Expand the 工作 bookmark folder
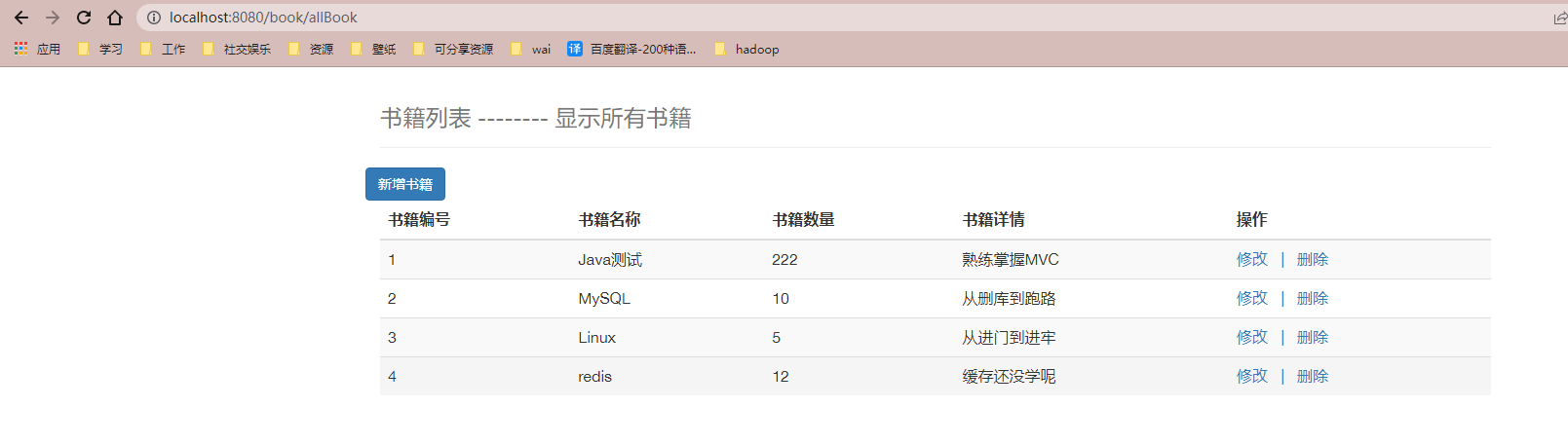The height and width of the screenshot is (445, 1568). click(163, 49)
